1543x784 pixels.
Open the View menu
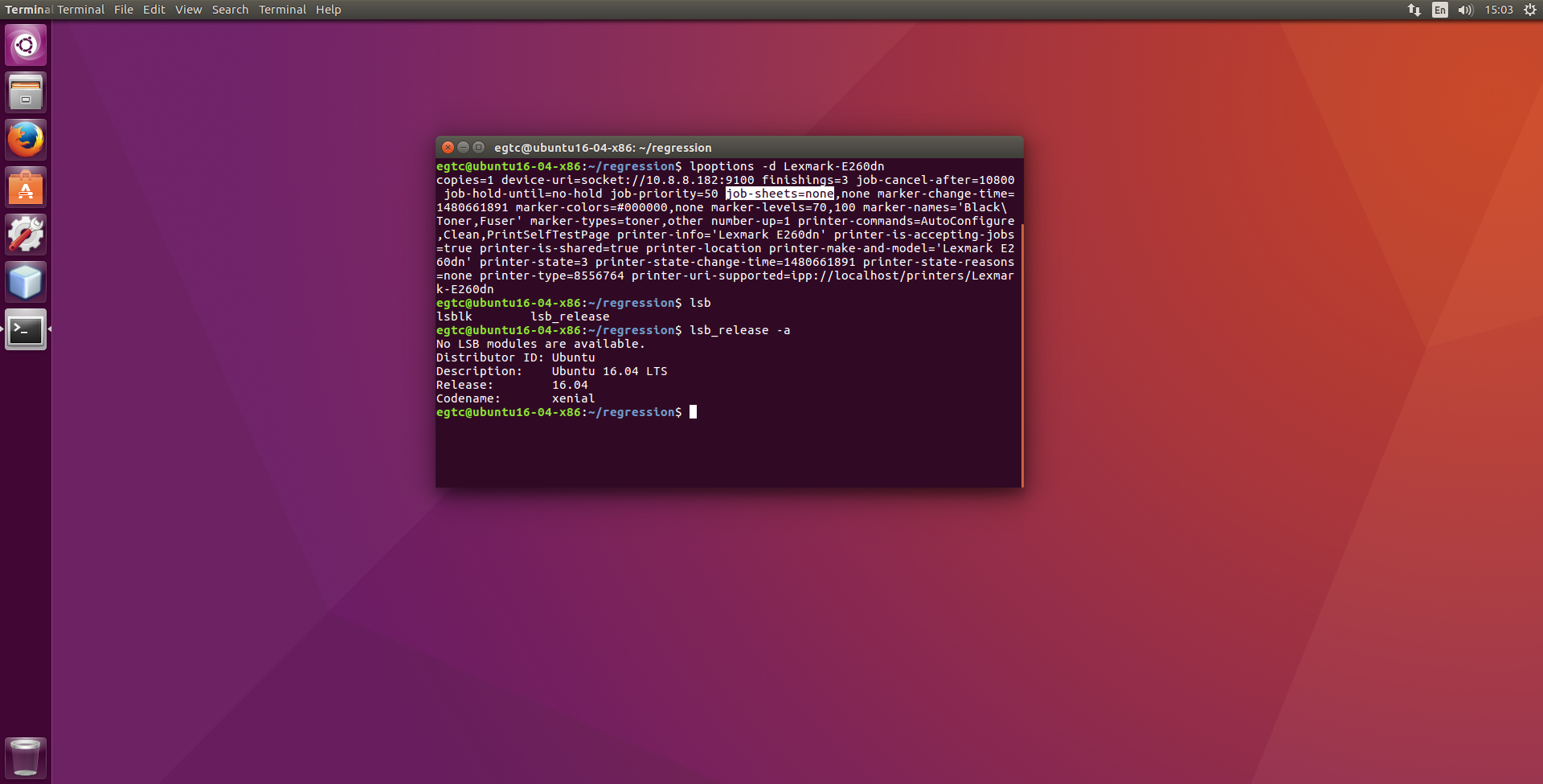coord(188,10)
